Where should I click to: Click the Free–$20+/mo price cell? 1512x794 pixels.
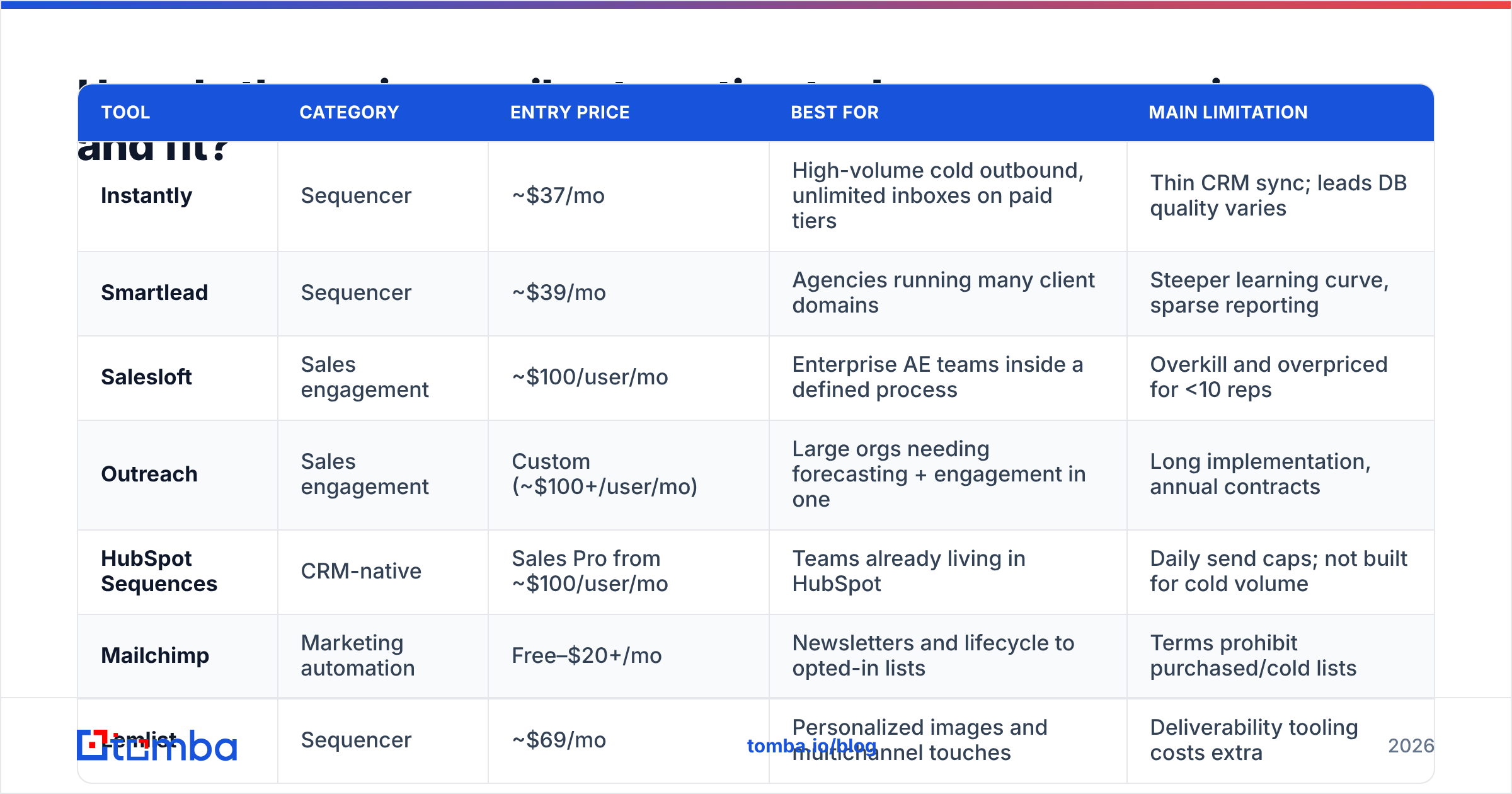click(629, 656)
